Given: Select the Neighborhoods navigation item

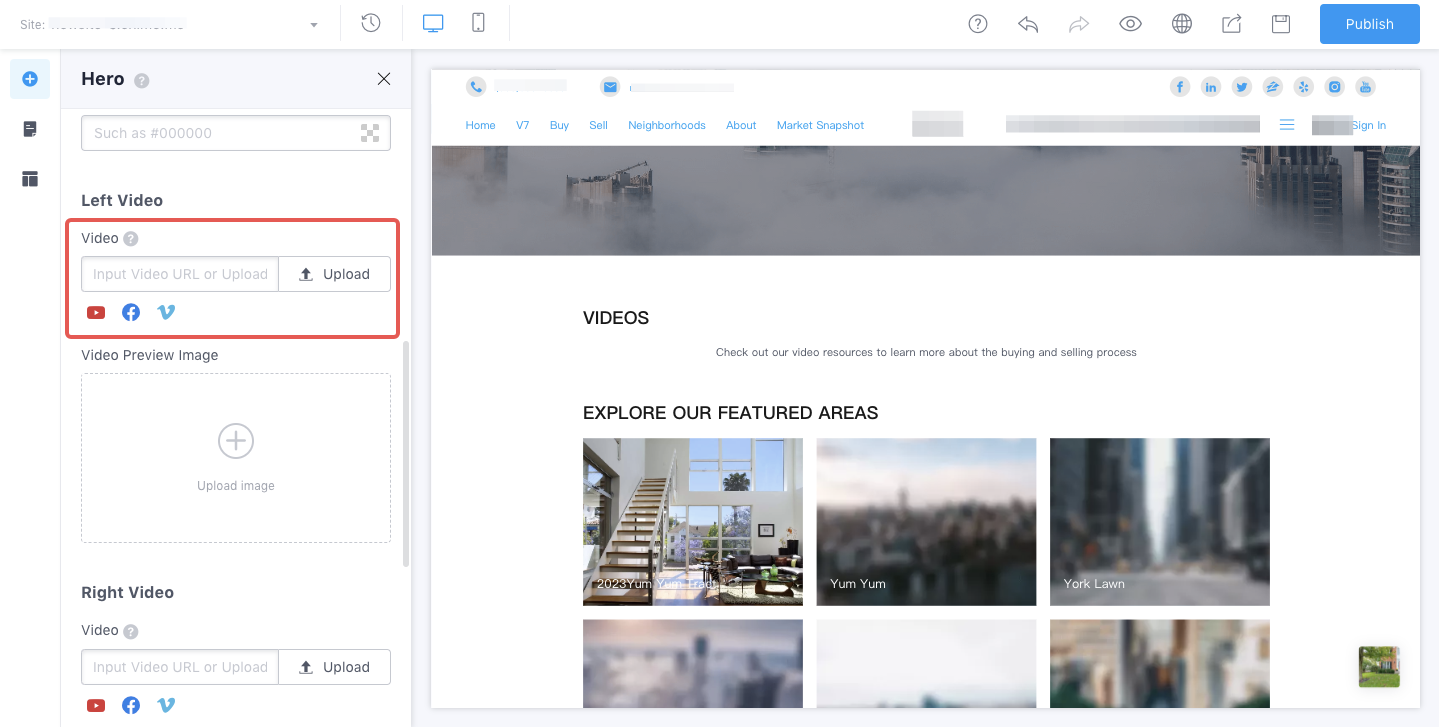Looking at the screenshot, I should 667,125.
